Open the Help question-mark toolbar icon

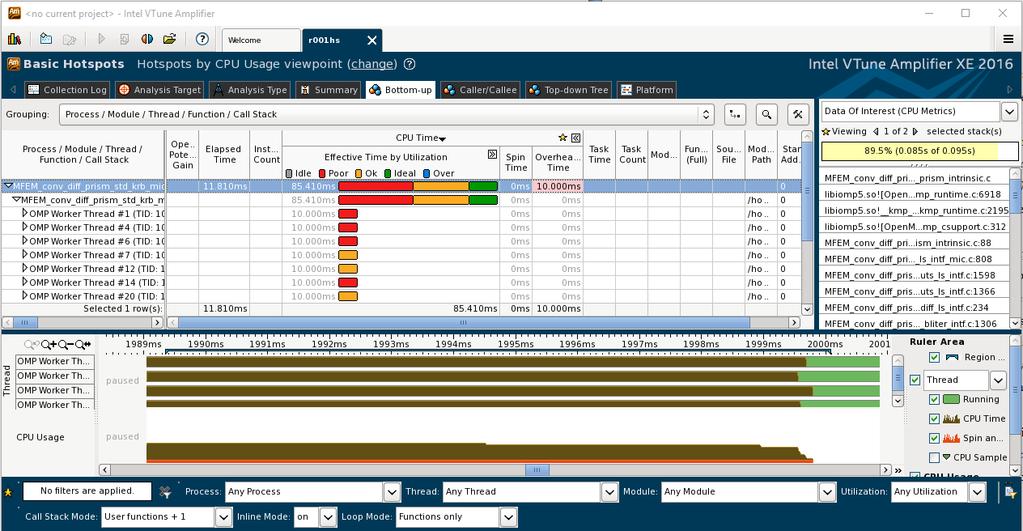click(x=202, y=39)
